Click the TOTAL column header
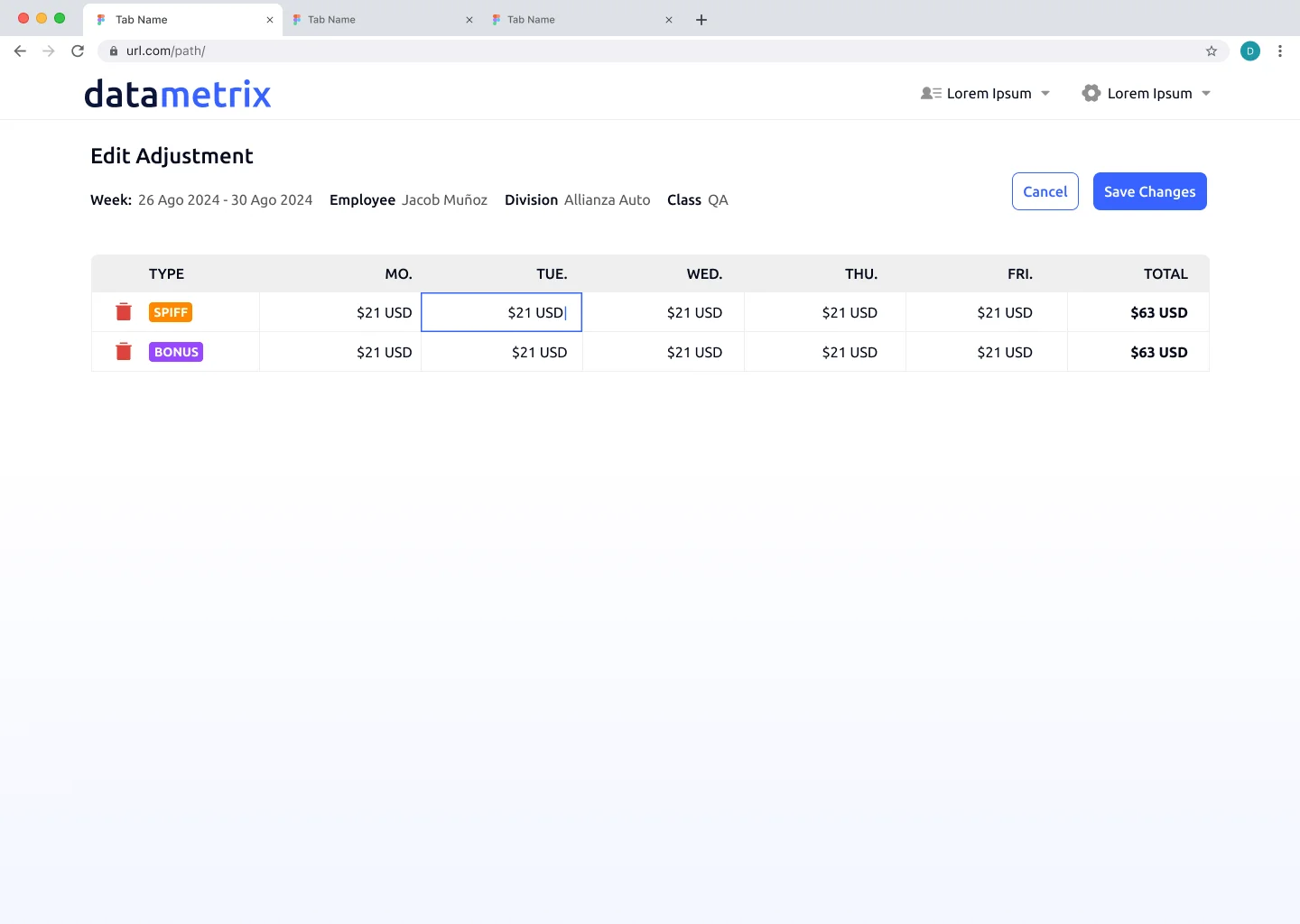Image resolution: width=1300 pixels, height=924 pixels. coord(1165,274)
